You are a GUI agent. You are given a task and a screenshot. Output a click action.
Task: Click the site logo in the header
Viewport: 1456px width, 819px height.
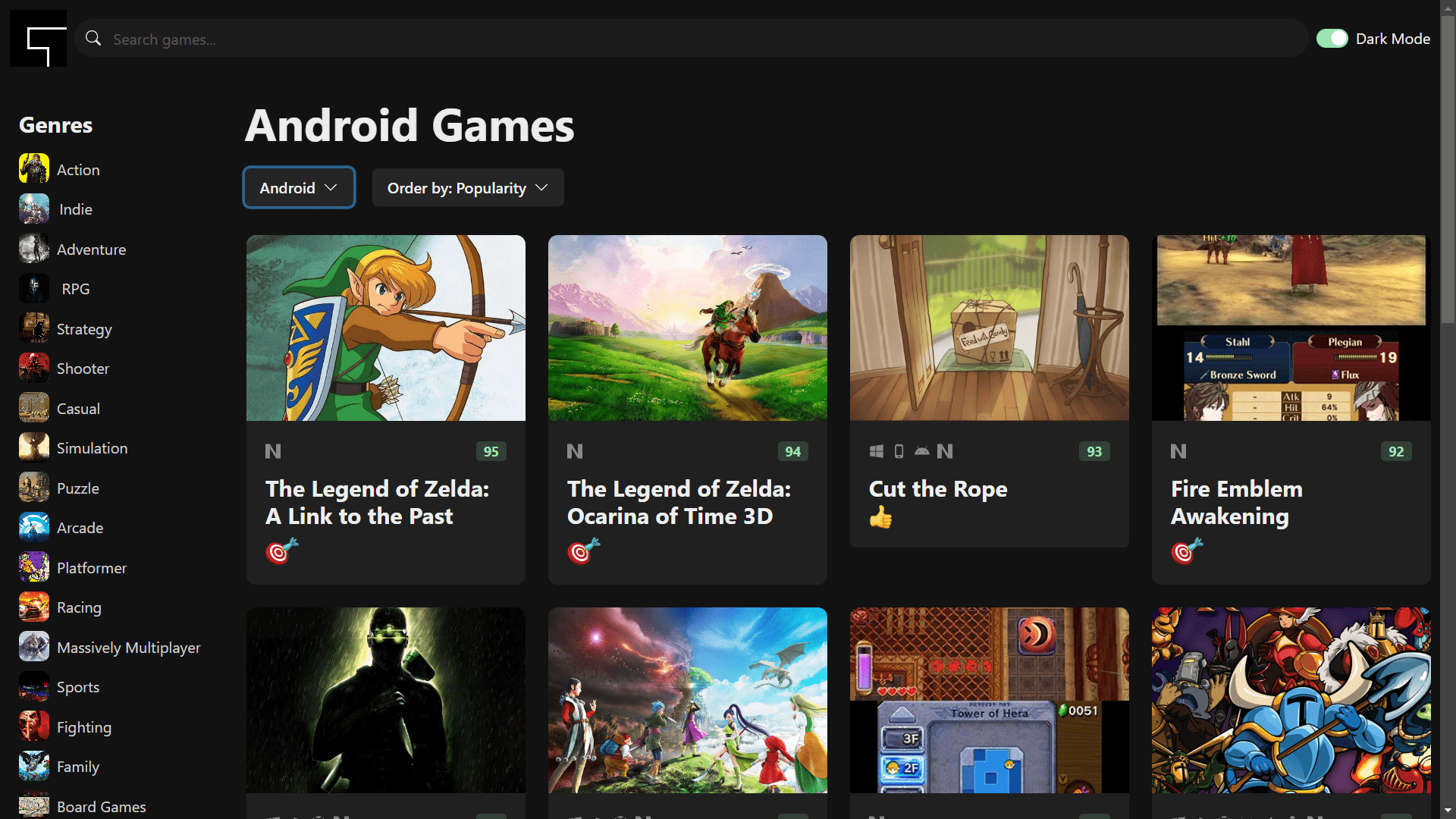pyautogui.click(x=38, y=39)
